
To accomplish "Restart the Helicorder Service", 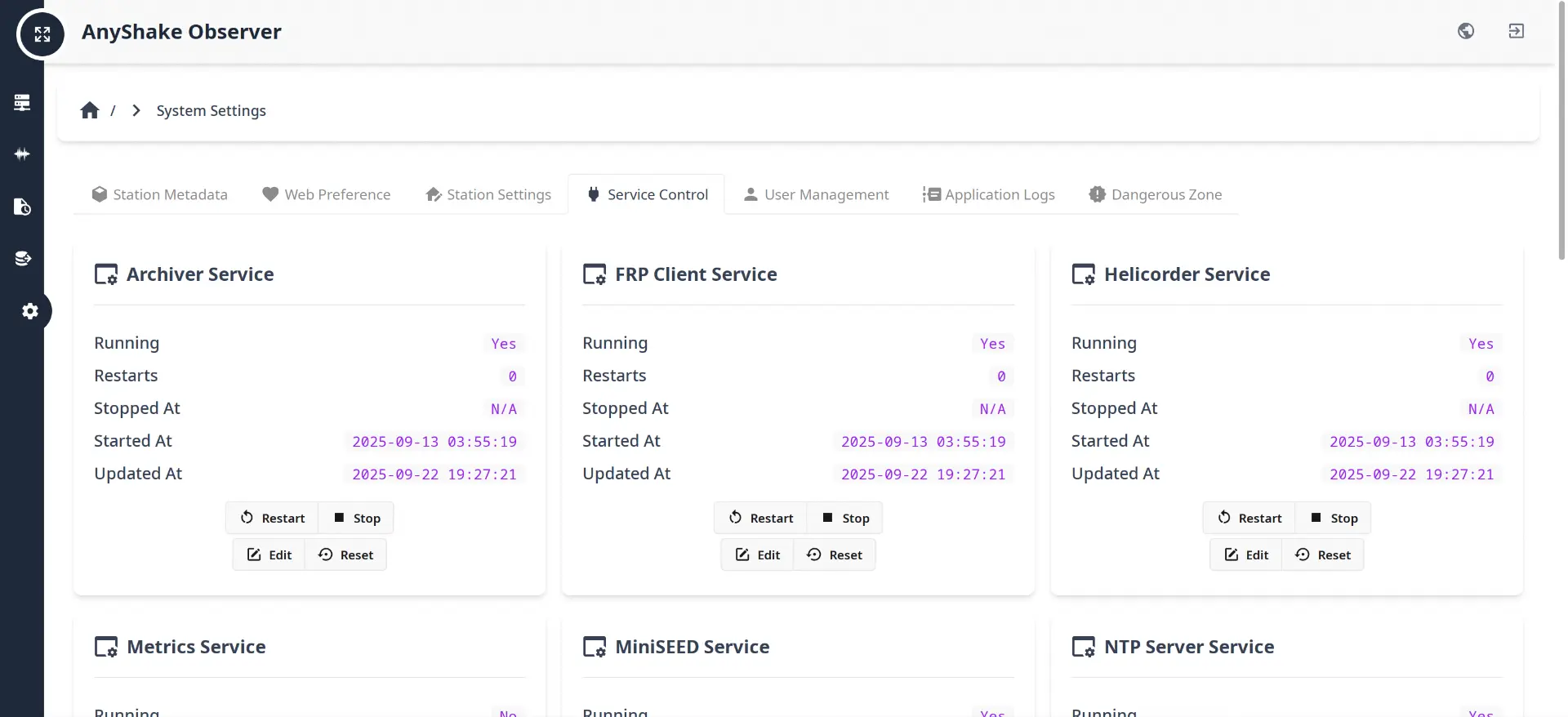I will coord(1249,518).
